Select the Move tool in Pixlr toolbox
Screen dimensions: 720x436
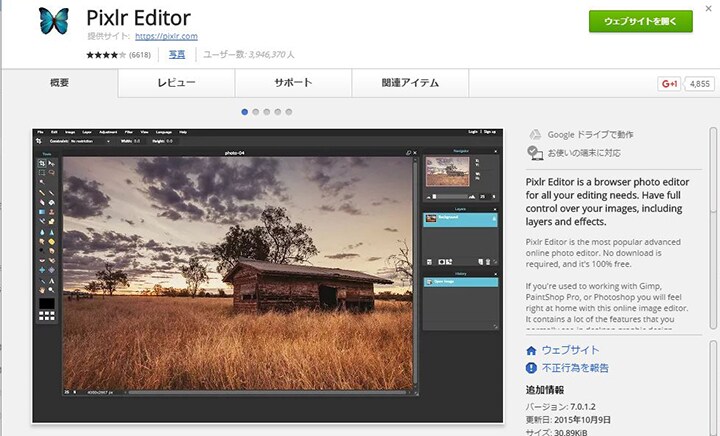(51, 163)
